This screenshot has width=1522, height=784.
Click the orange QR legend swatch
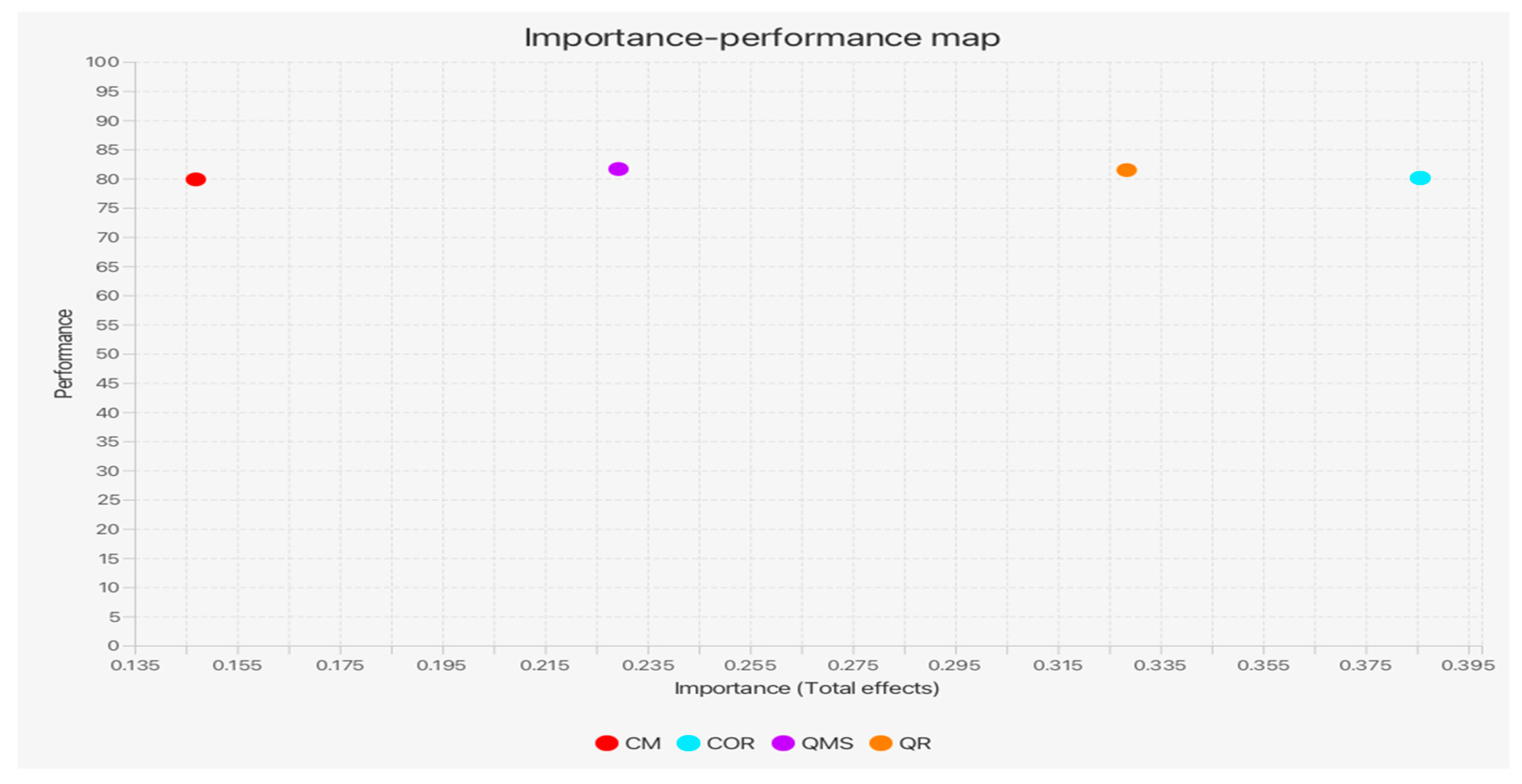(x=880, y=743)
